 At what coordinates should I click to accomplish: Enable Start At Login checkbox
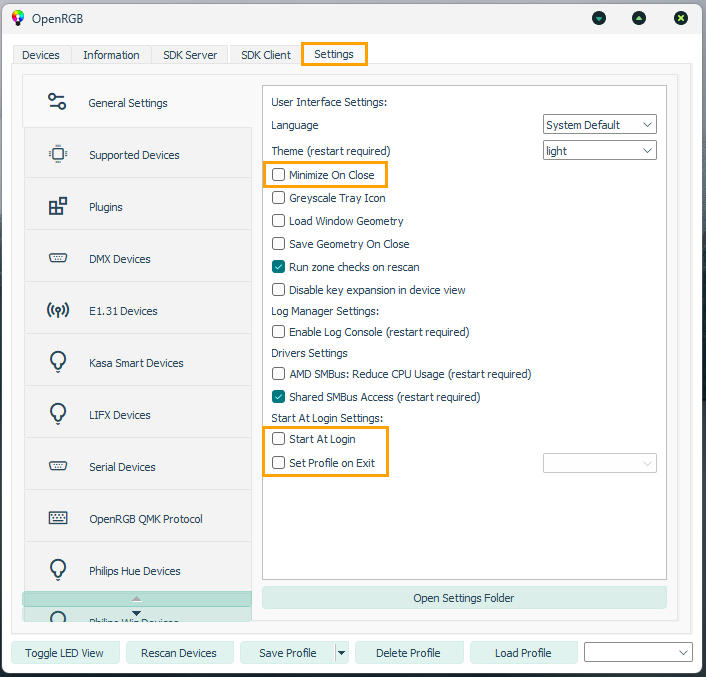point(278,438)
